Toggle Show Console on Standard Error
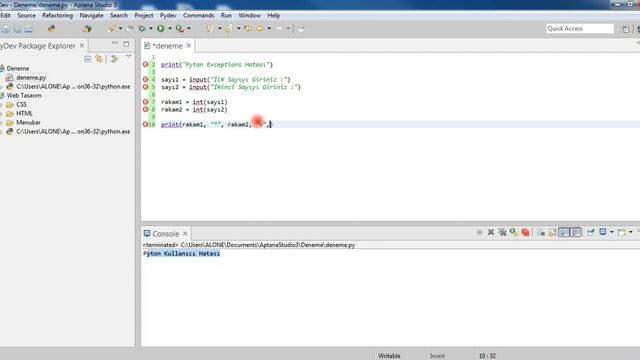640x360 pixels. [x=576, y=232]
